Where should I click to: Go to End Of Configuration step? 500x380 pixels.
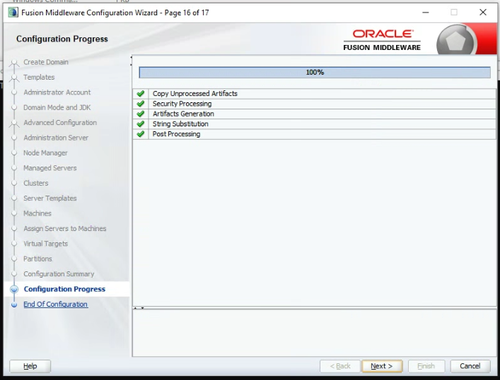[56, 304]
